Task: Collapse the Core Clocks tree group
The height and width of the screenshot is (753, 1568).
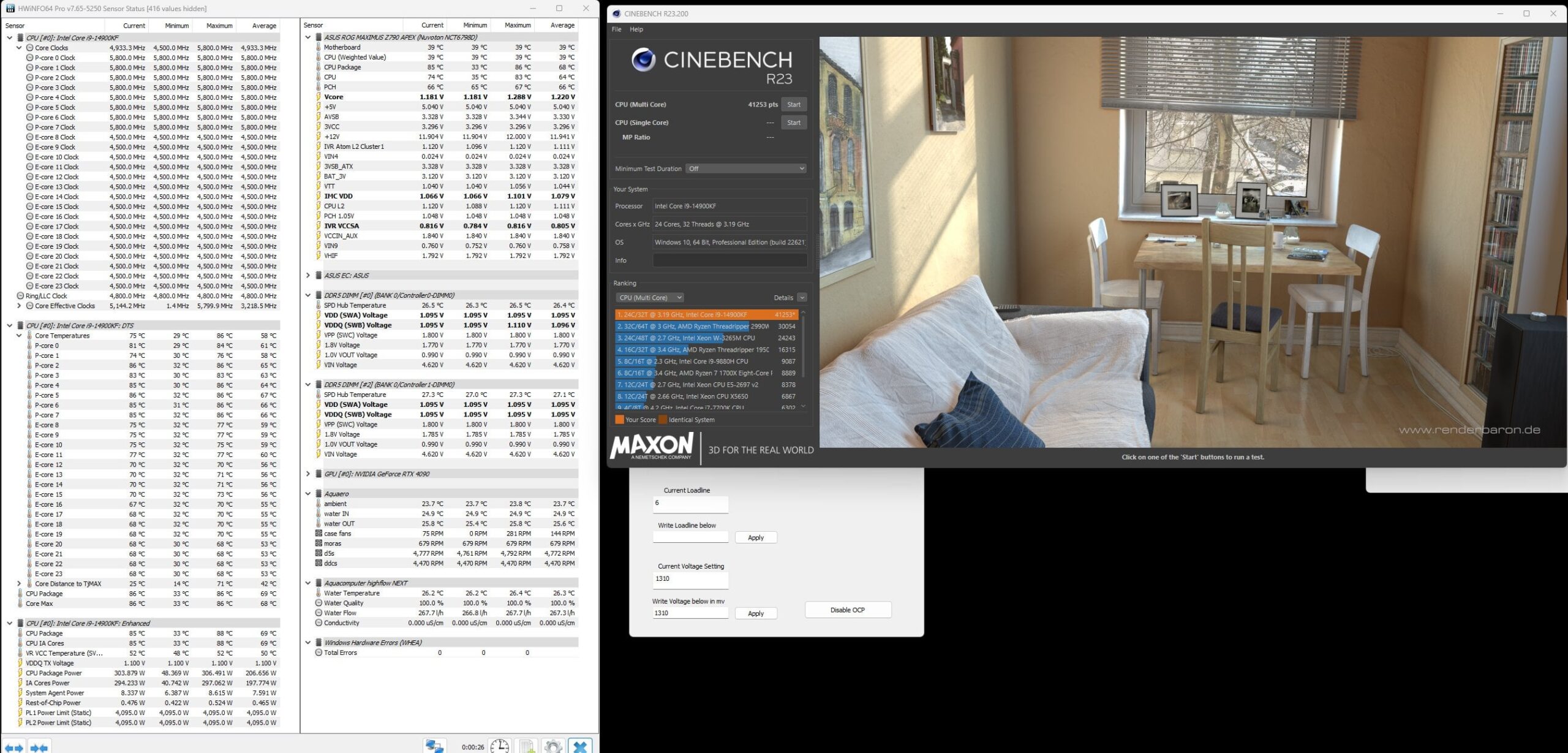Action: pos(19,48)
